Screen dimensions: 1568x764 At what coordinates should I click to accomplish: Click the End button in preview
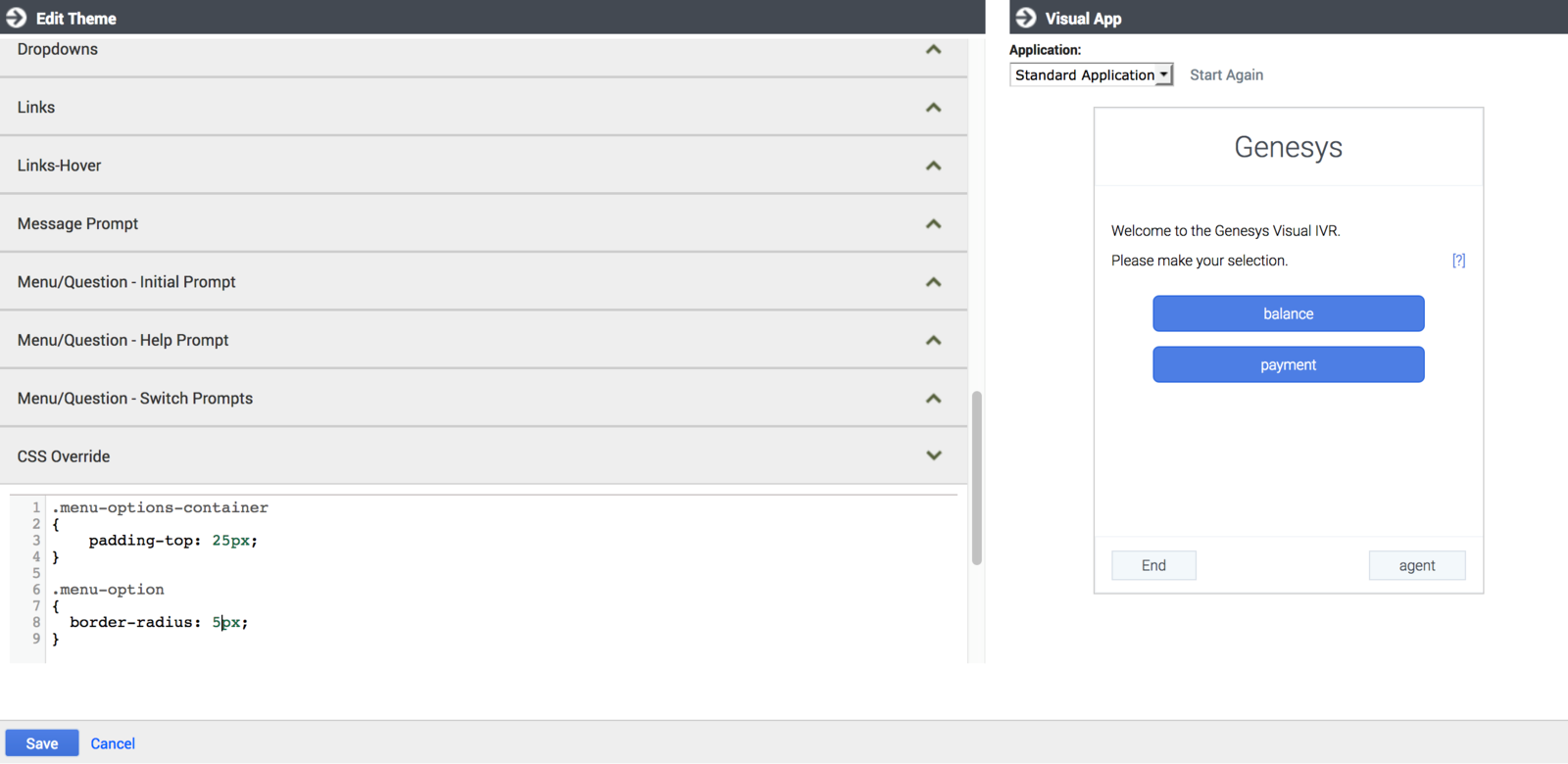1153,565
